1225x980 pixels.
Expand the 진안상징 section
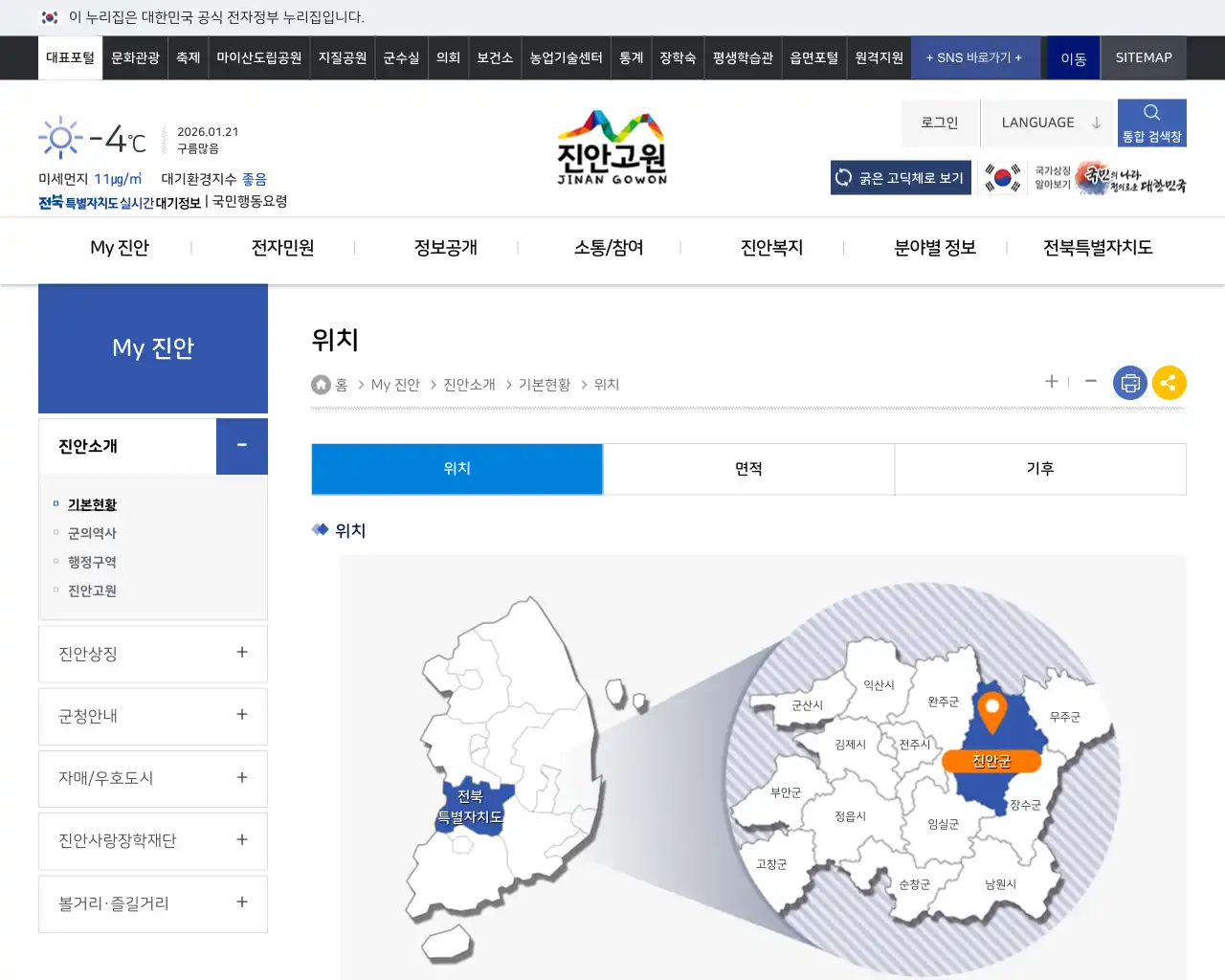tap(152, 654)
